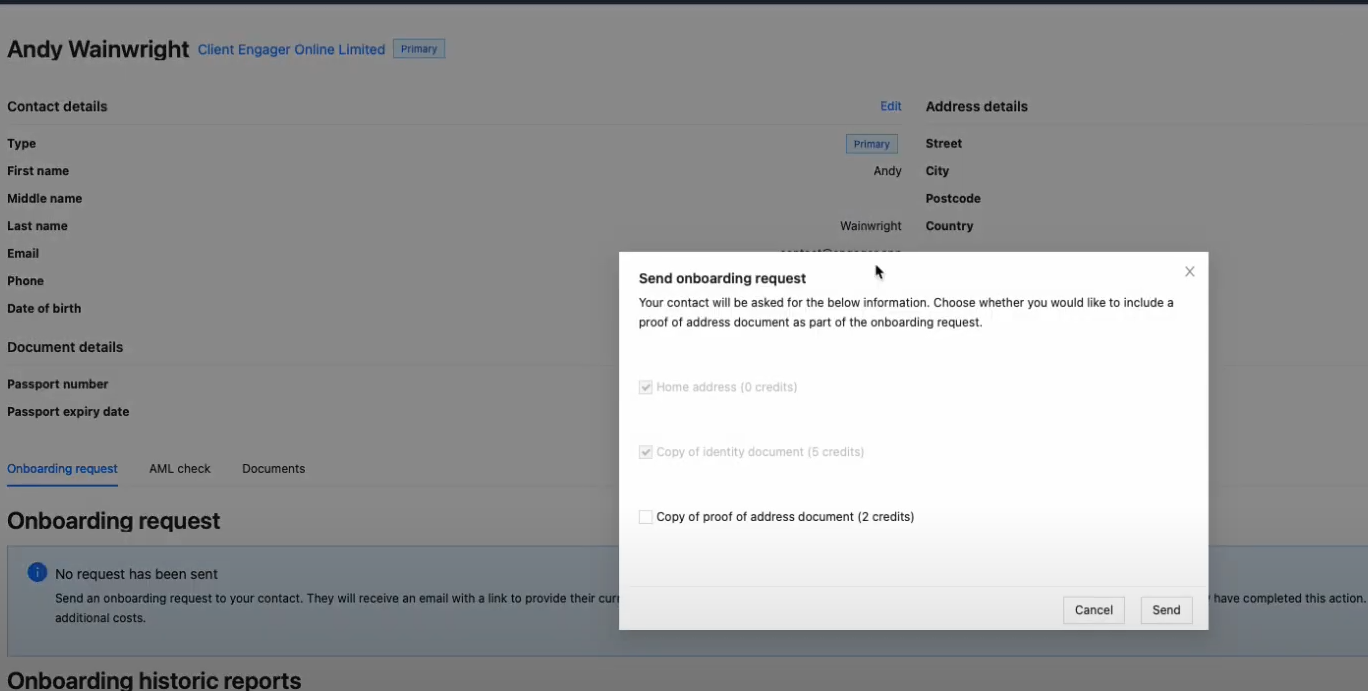Select the Andy Wainwright page heading
1368x691 pixels.
point(98,49)
